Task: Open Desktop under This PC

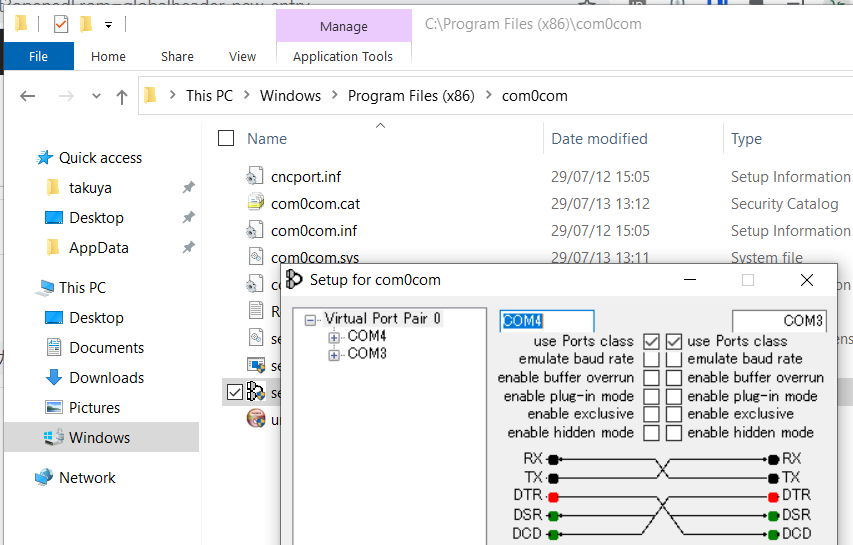Action: click(96, 318)
